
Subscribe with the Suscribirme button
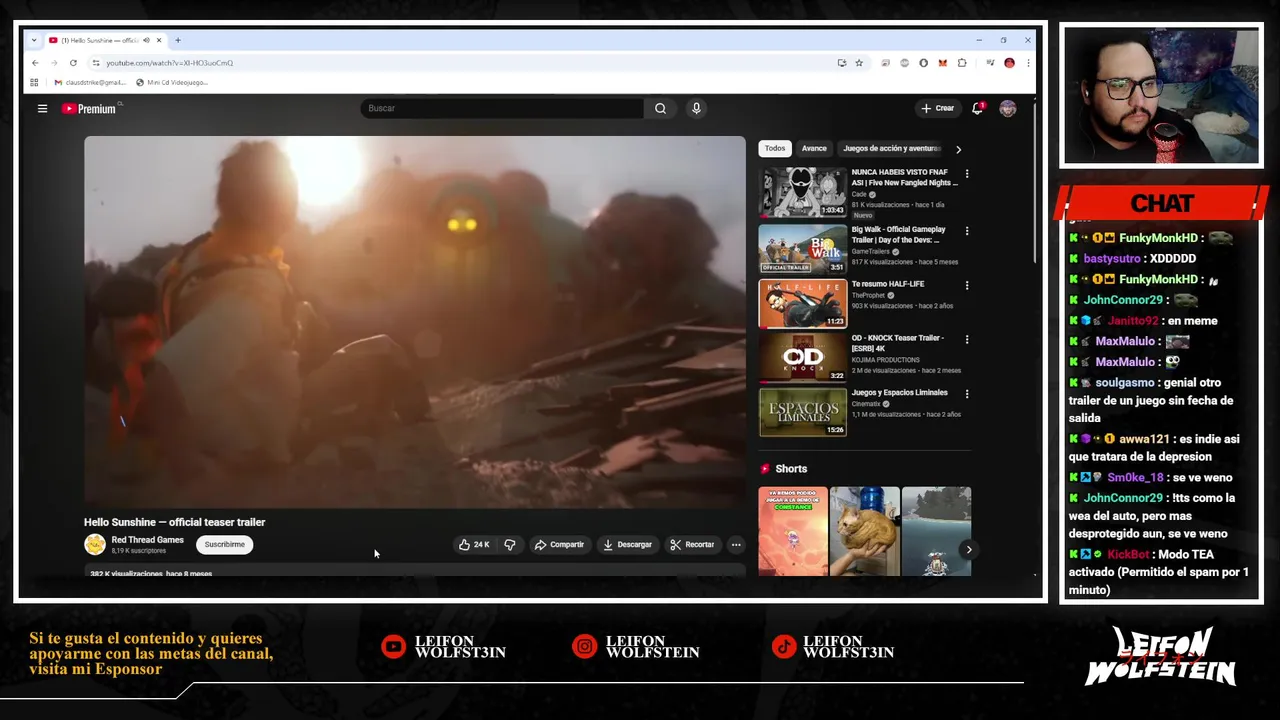(224, 545)
